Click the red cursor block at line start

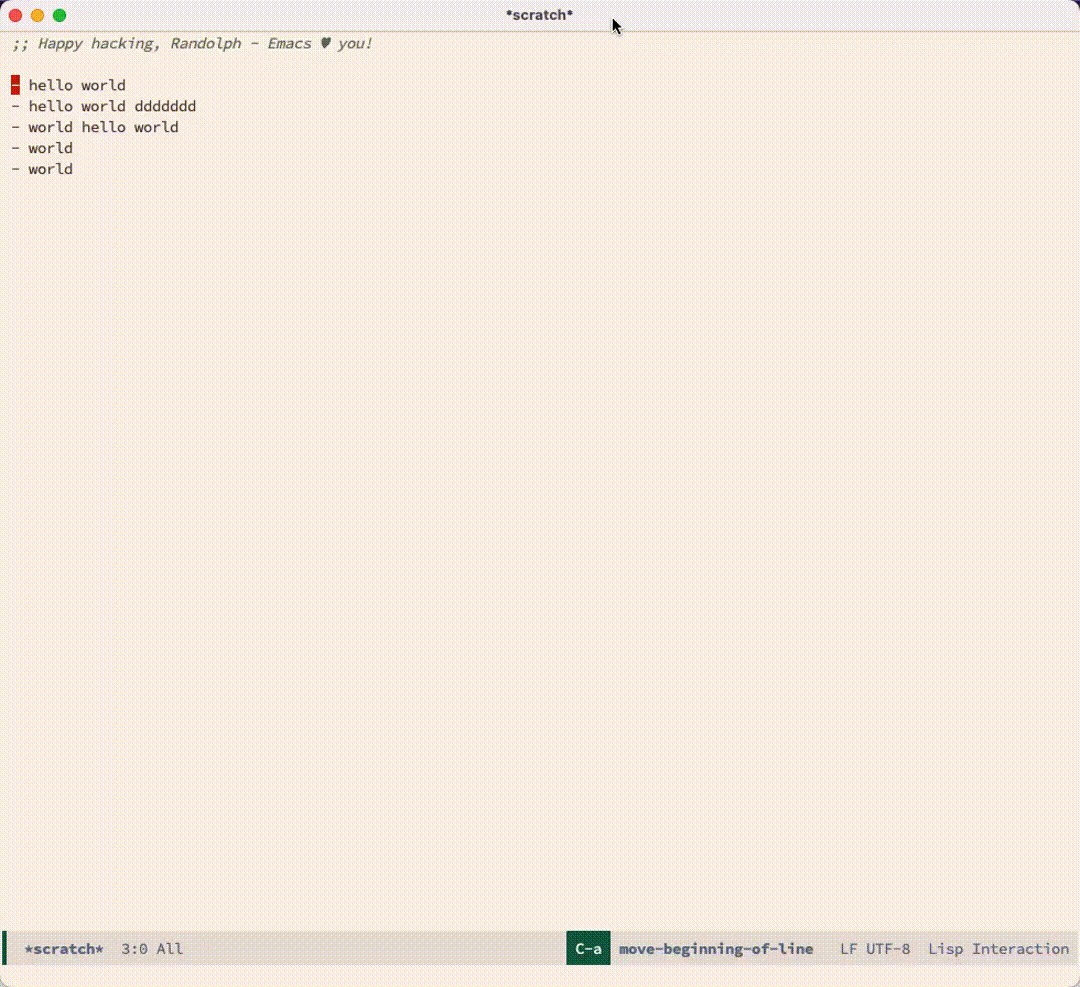(x=15, y=85)
